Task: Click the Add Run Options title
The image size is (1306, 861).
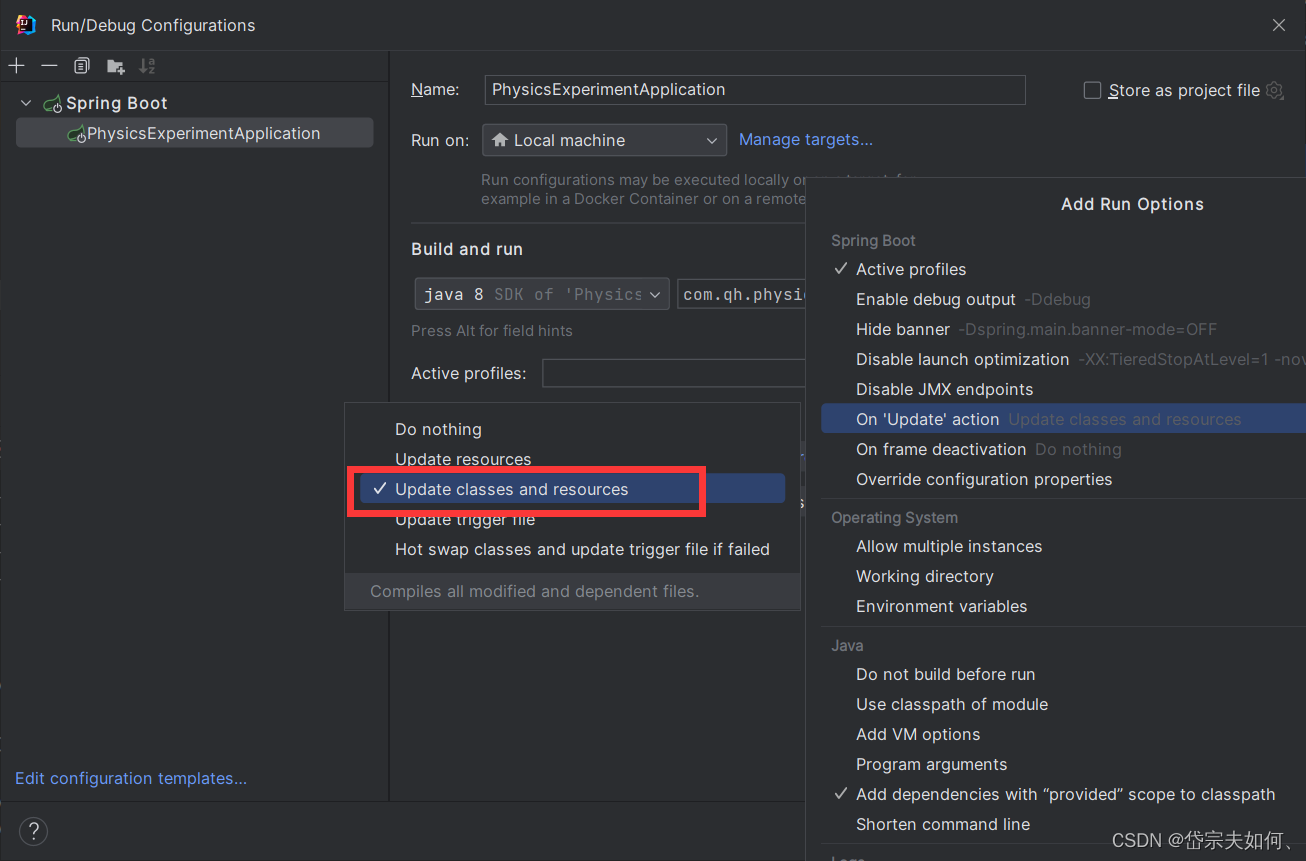Action: click(1132, 204)
